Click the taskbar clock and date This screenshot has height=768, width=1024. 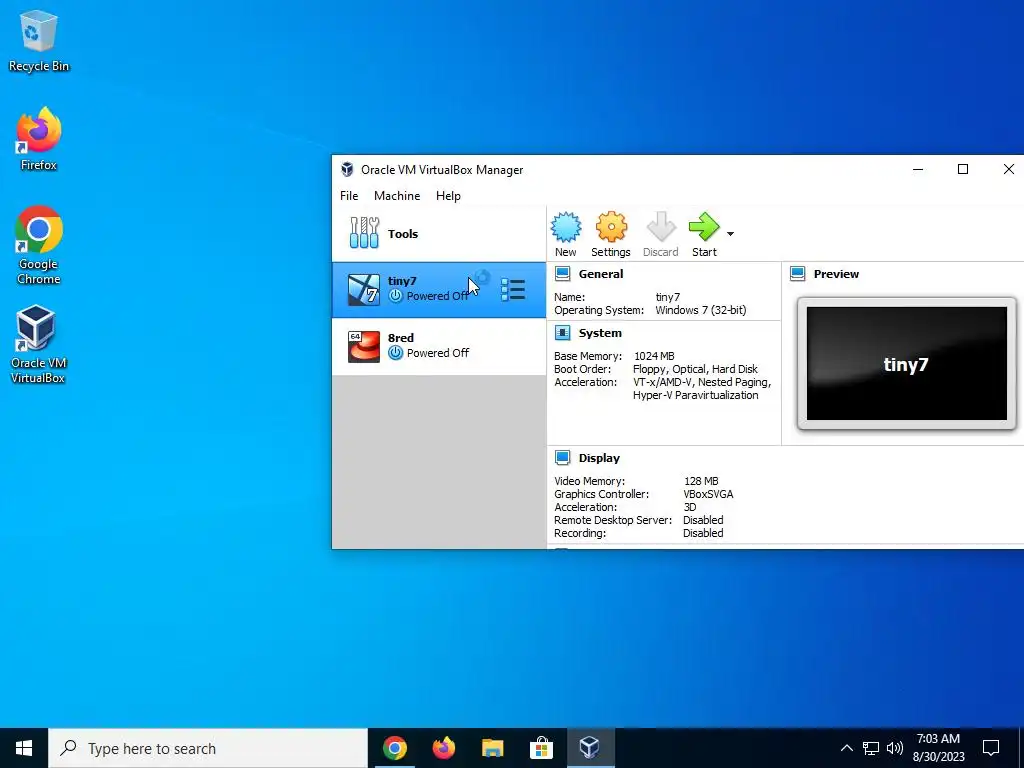coord(938,748)
